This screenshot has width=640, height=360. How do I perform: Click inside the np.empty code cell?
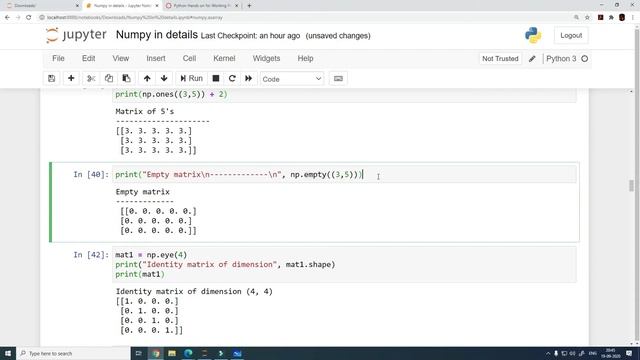(x=344, y=175)
